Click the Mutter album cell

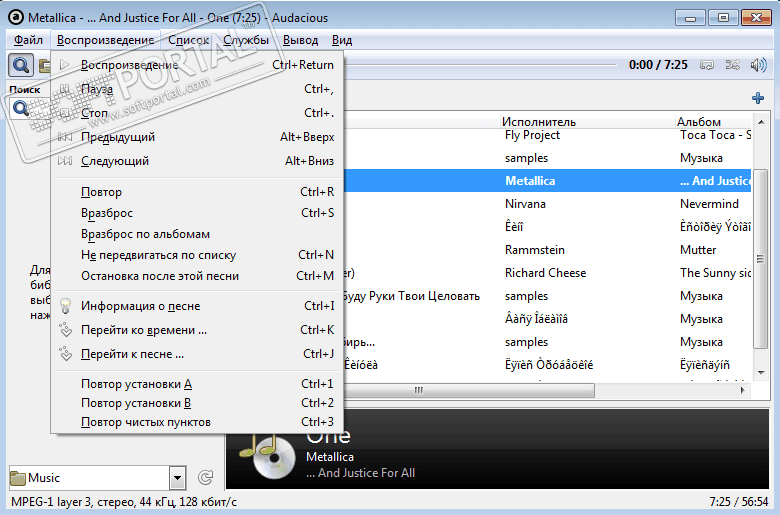[698, 250]
